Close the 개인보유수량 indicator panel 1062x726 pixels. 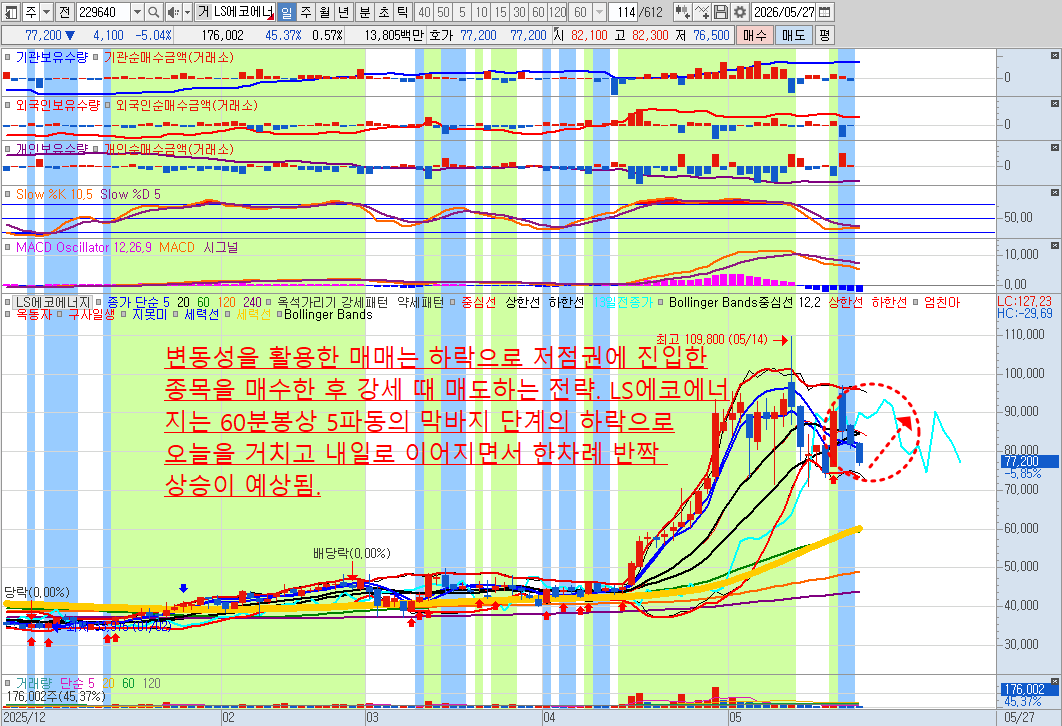pos(1055,148)
